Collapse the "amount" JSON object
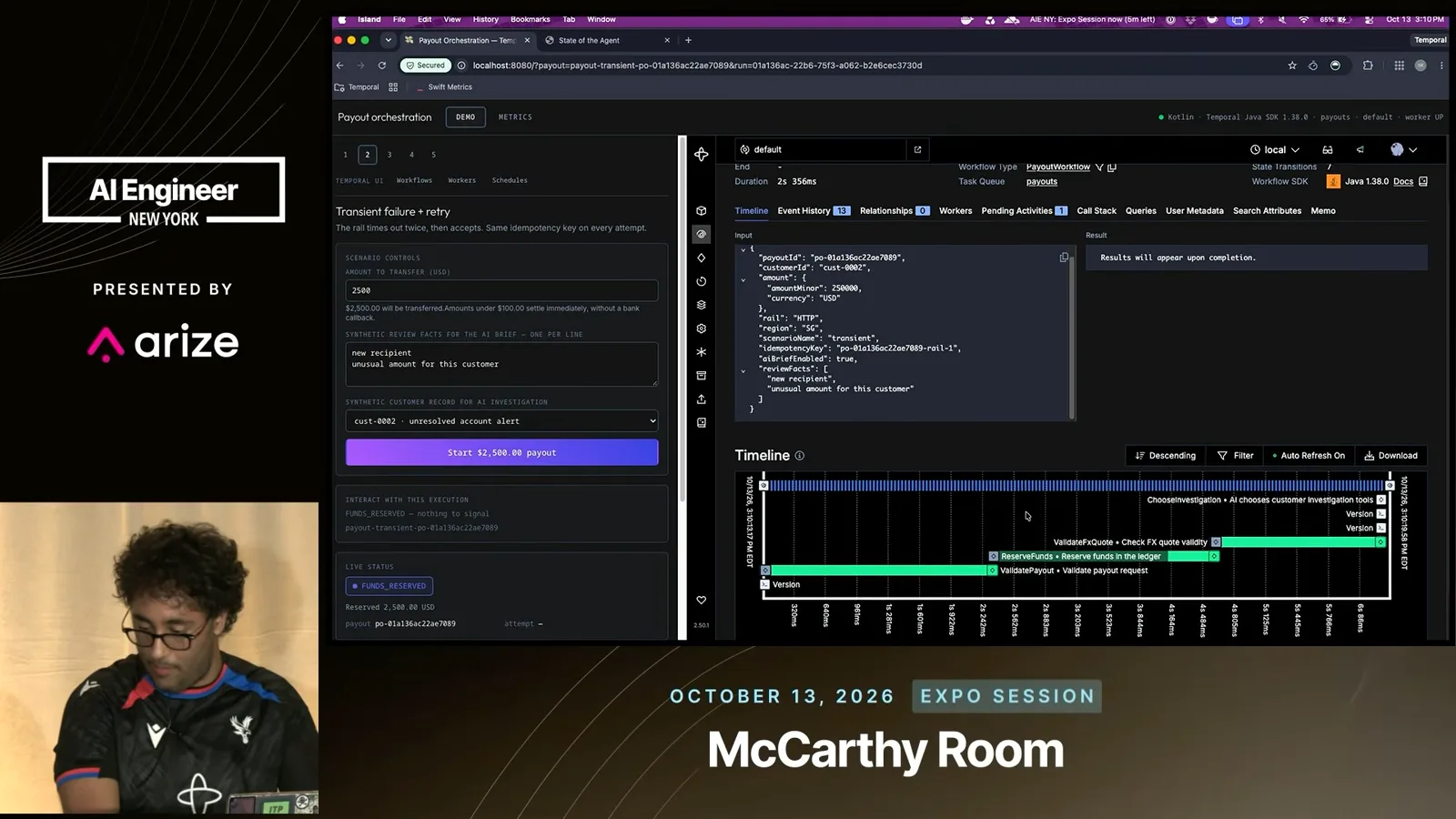The width and height of the screenshot is (1456, 819). 743,279
